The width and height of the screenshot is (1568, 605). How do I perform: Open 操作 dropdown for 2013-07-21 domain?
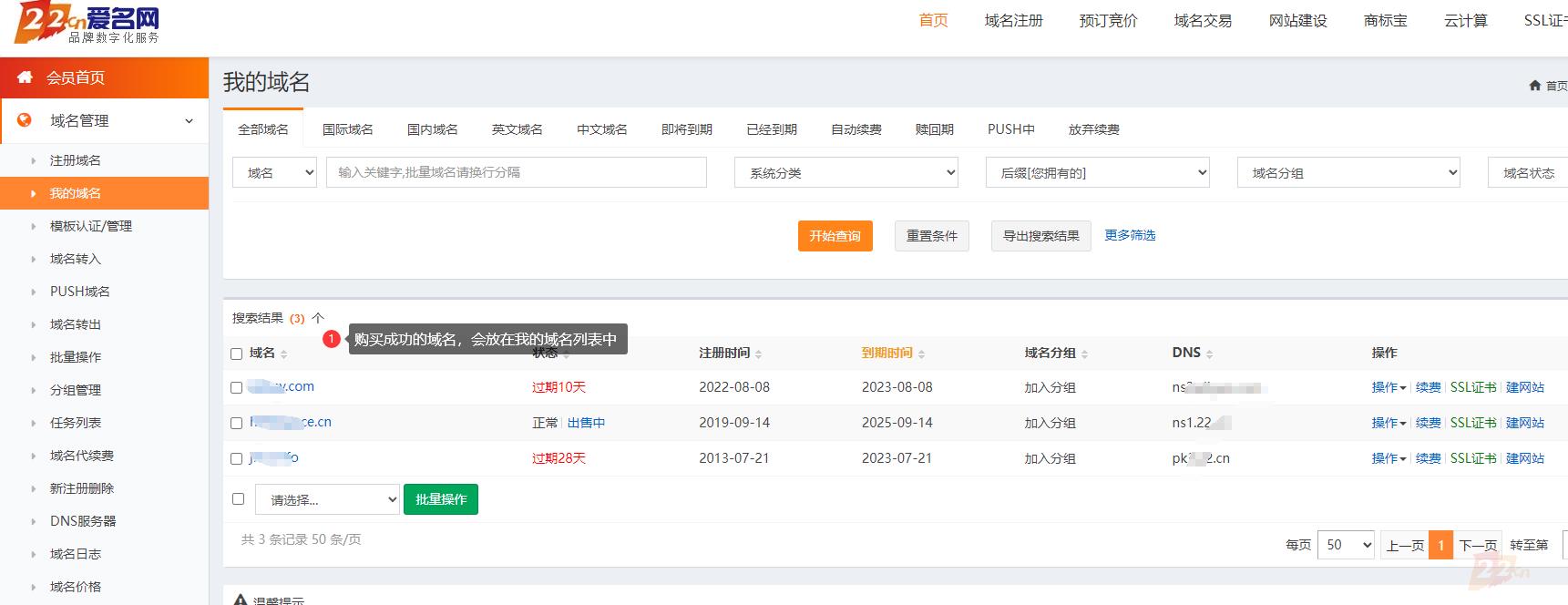[1389, 458]
